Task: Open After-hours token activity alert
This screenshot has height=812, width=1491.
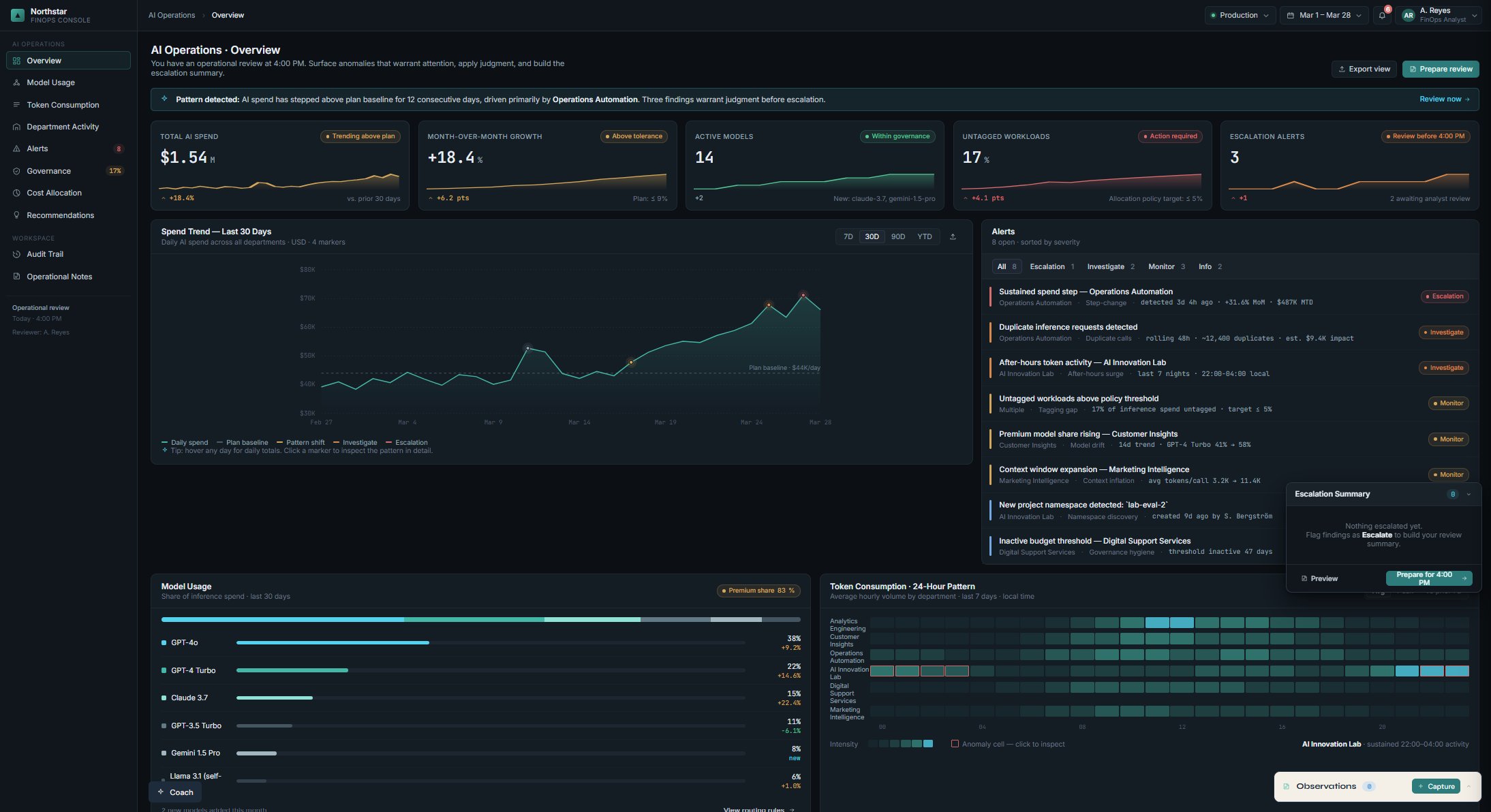Action: (1229, 368)
